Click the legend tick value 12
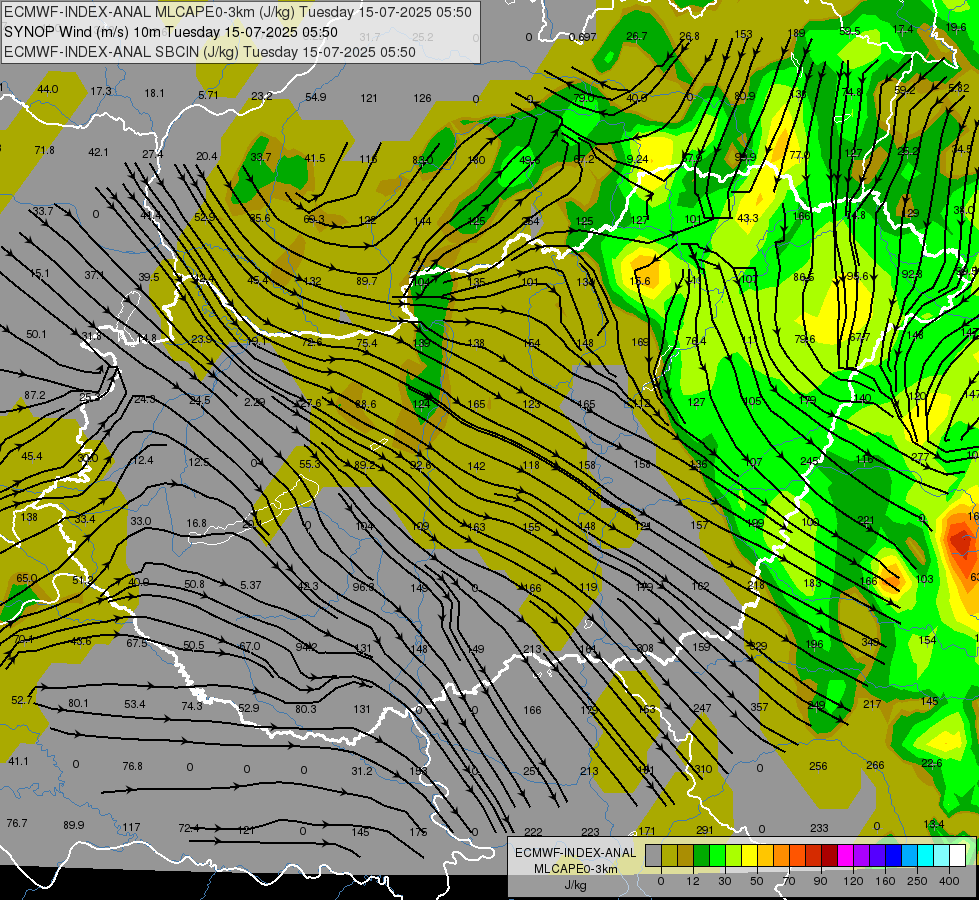The image size is (979, 900). pos(693,881)
